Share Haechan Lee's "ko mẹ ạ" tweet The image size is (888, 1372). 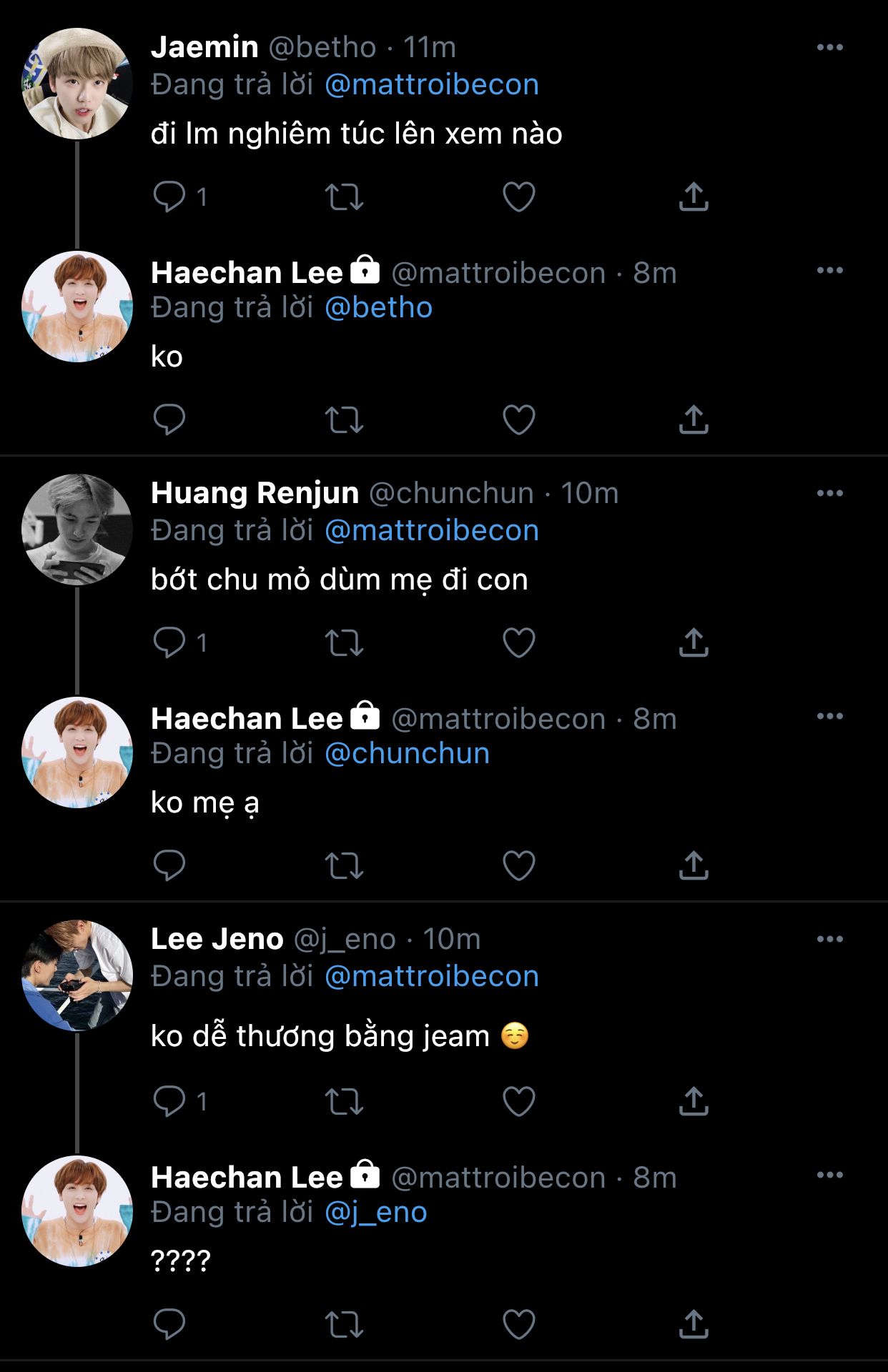(693, 865)
